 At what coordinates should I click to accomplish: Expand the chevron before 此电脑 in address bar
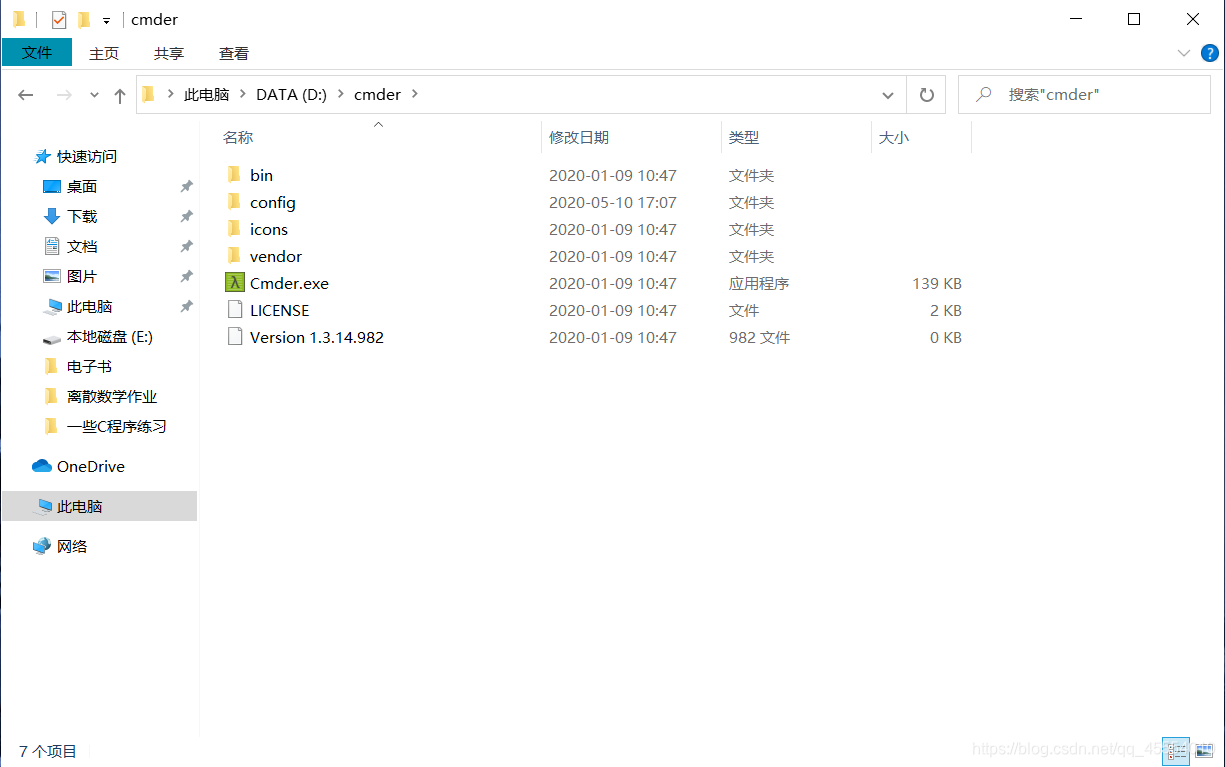tap(170, 94)
